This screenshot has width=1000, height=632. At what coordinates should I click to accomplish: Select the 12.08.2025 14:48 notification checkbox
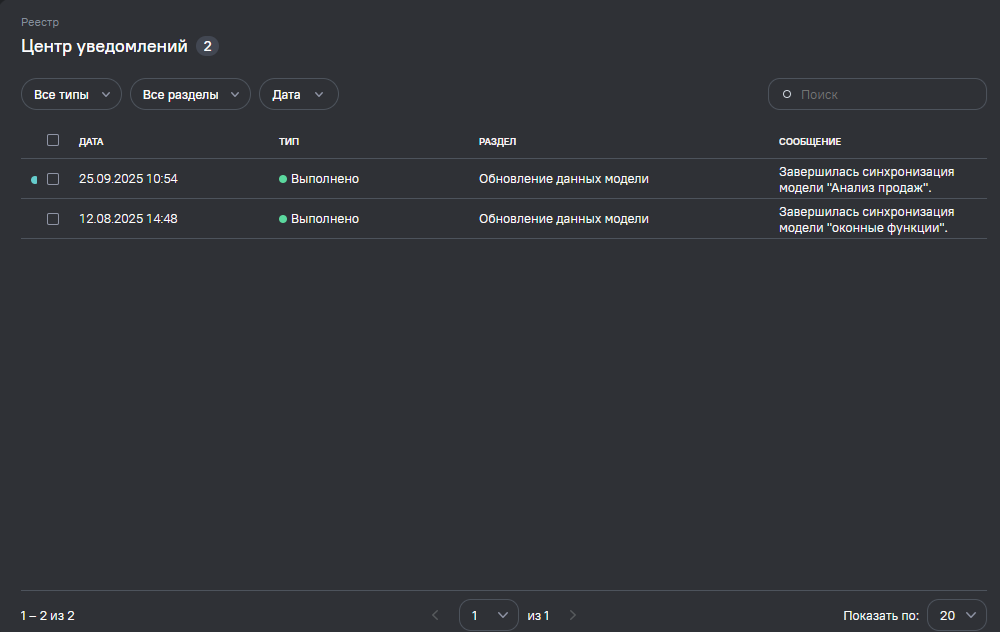(53, 219)
